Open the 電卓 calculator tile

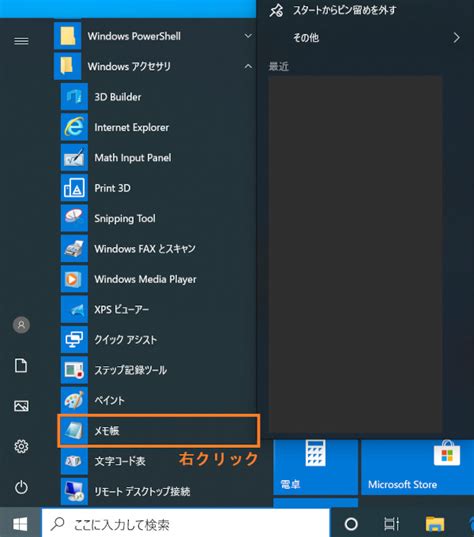click(x=315, y=467)
